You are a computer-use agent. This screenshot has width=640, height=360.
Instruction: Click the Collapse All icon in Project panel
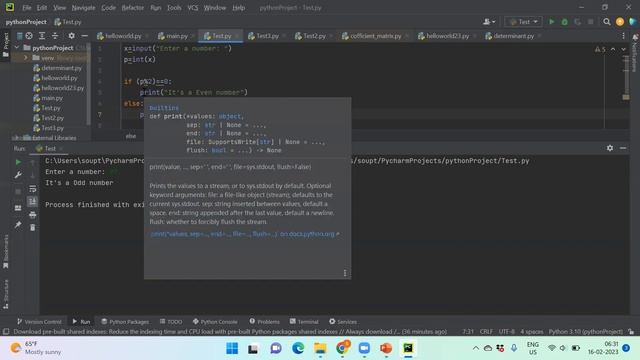pos(55,36)
